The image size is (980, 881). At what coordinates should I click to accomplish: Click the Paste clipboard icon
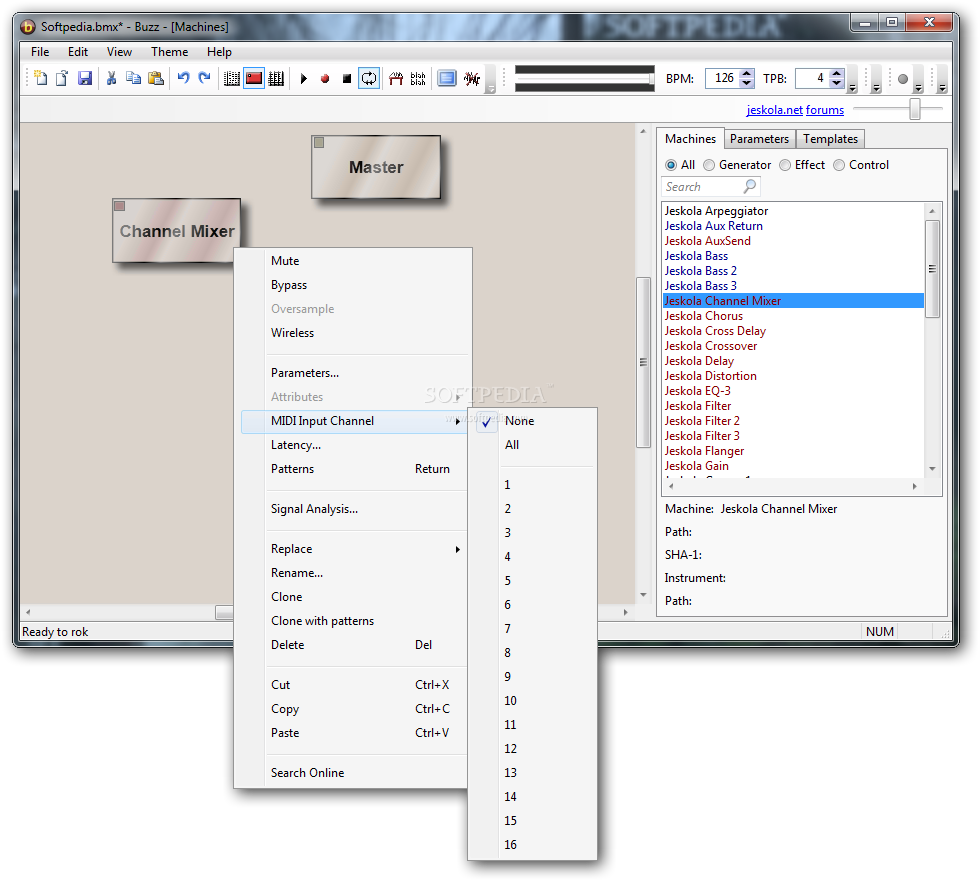pos(156,78)
